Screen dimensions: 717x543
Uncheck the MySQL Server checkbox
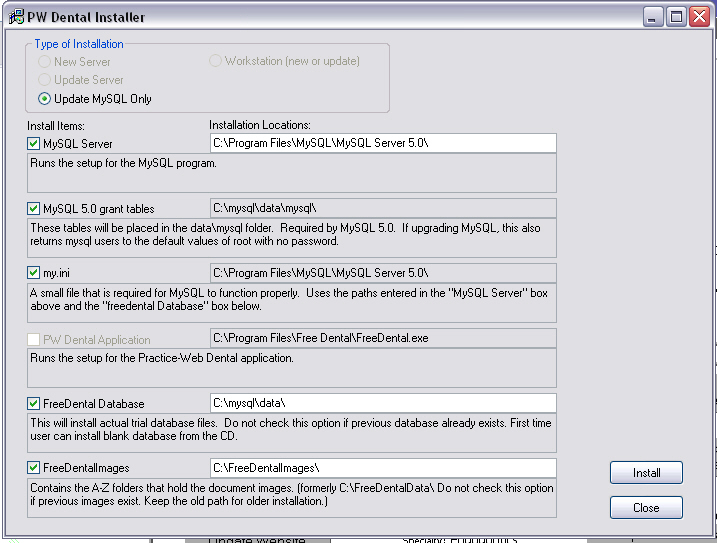click(34, 144)
